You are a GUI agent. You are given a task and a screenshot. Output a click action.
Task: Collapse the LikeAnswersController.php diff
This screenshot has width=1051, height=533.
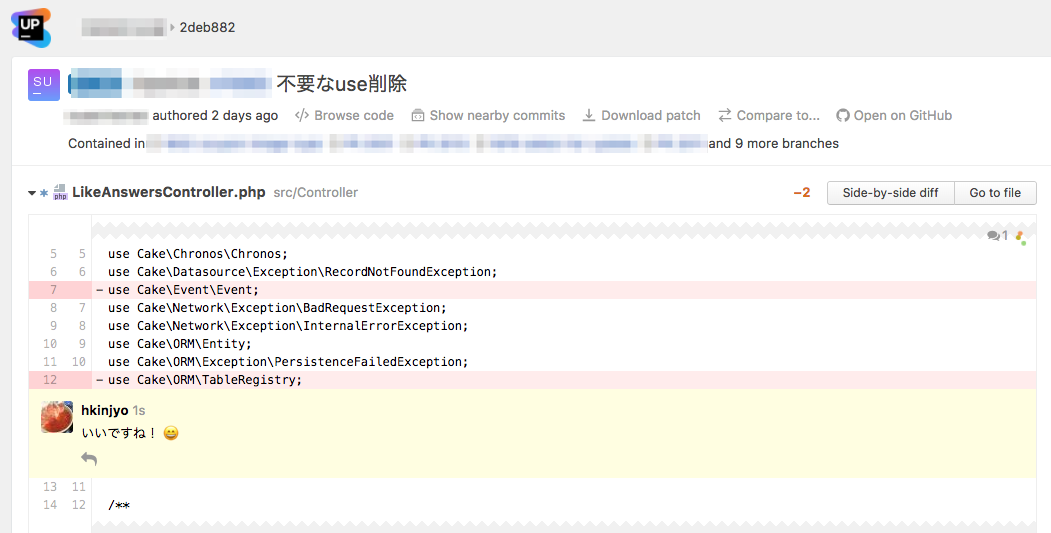tap(32, 193)
